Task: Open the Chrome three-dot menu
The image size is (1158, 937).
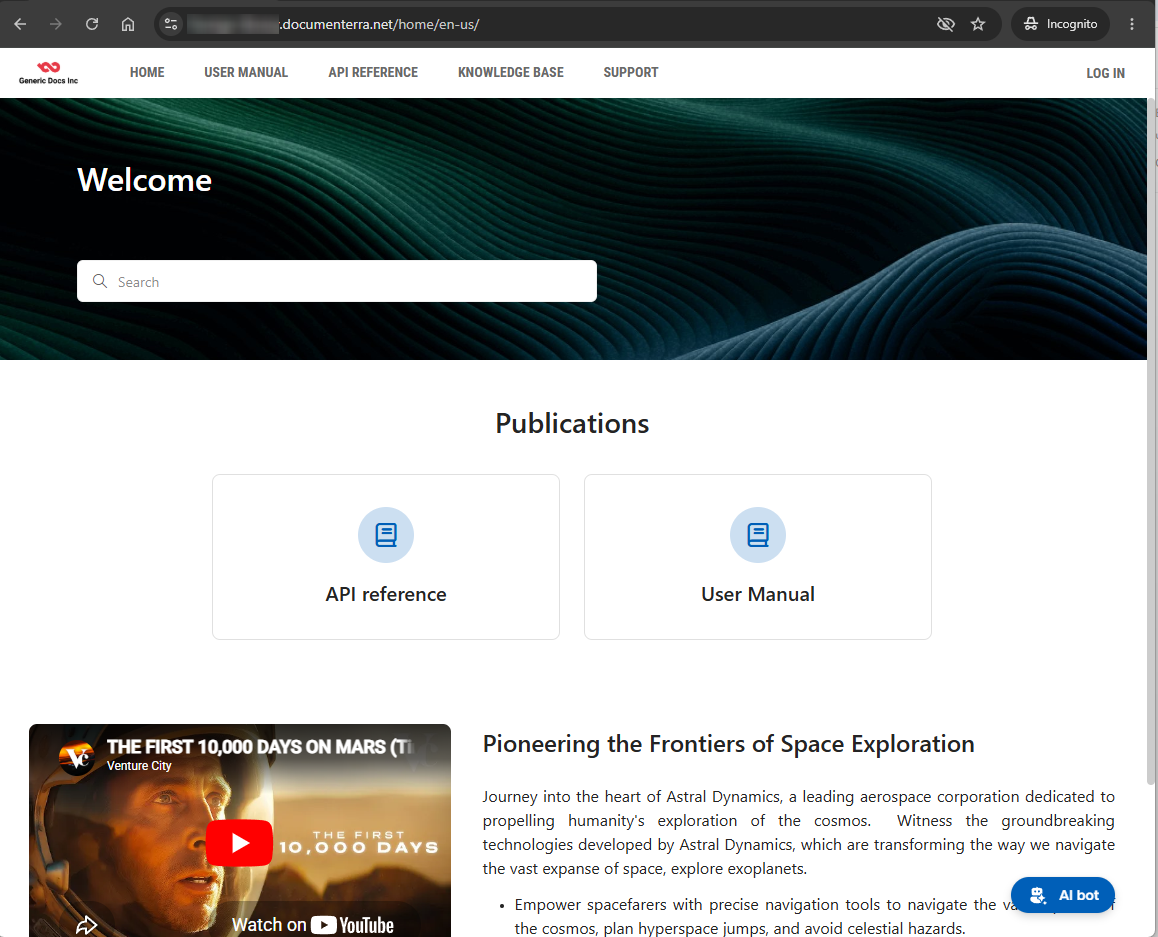Action: coord(1131,24)
